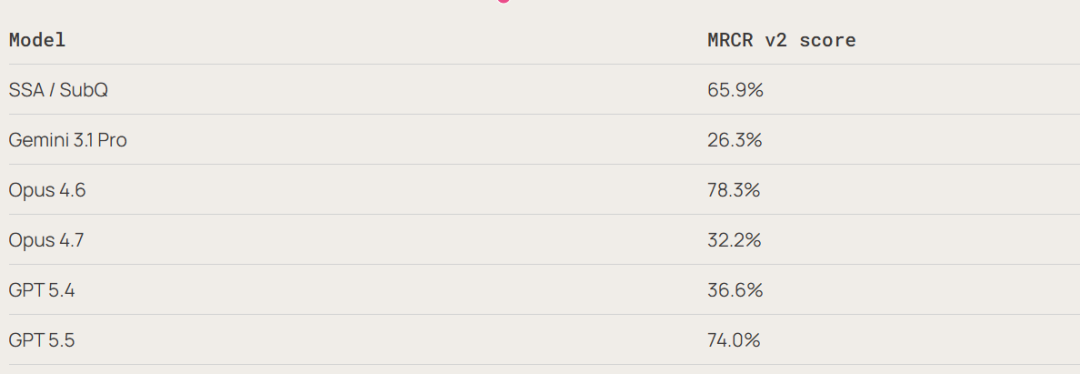Select the GPT 5.4 model name

point(42,291)
